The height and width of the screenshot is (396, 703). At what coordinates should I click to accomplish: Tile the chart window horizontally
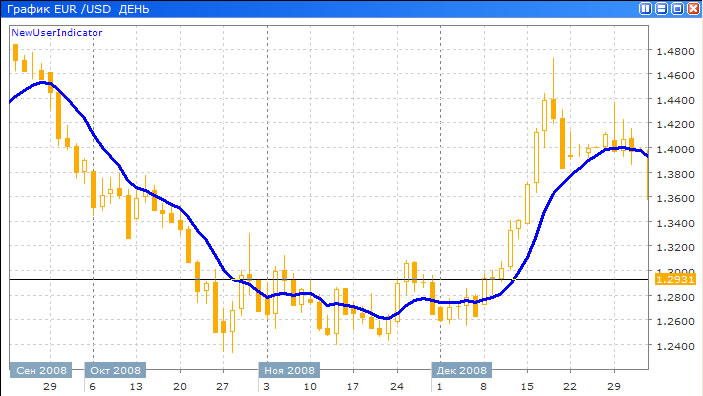click(661, 9)
